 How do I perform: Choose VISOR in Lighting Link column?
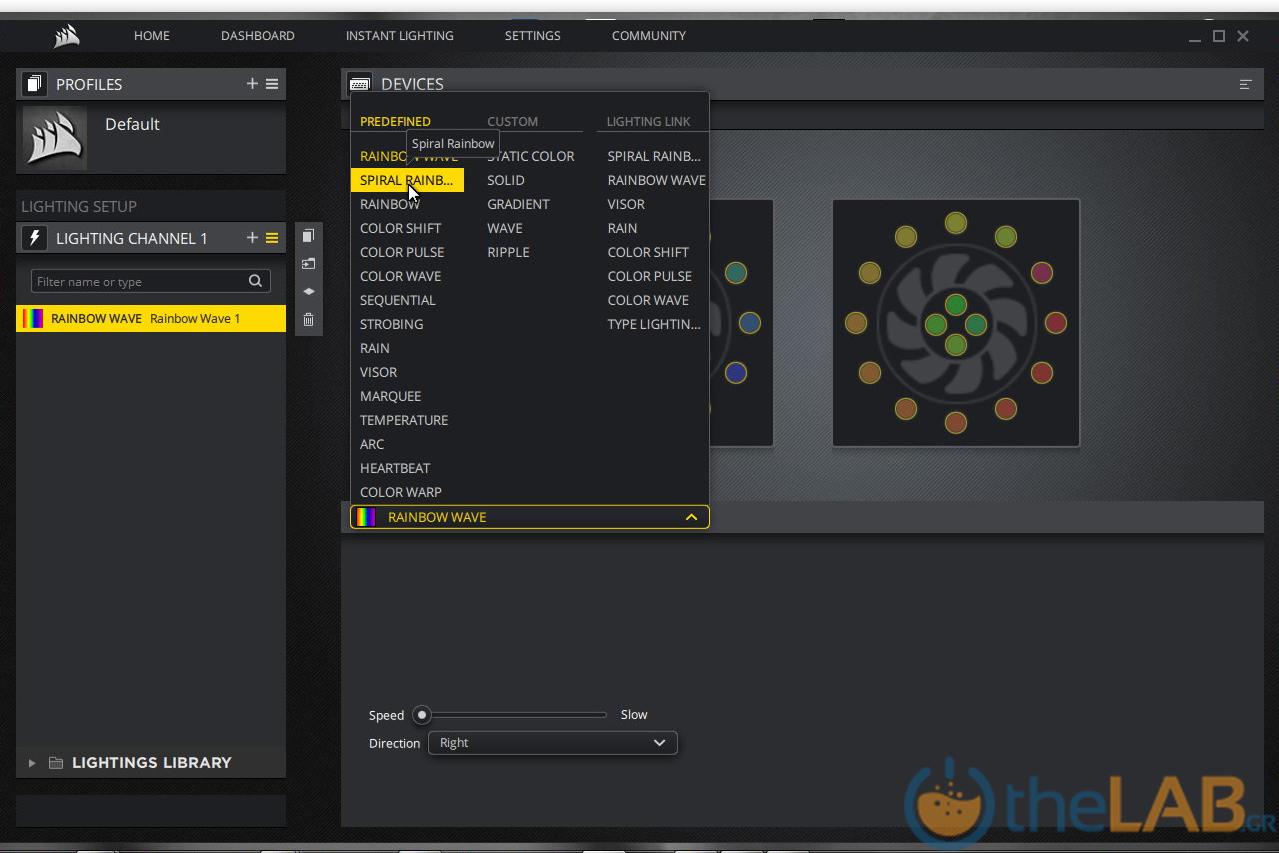click(x=626, y=204)
